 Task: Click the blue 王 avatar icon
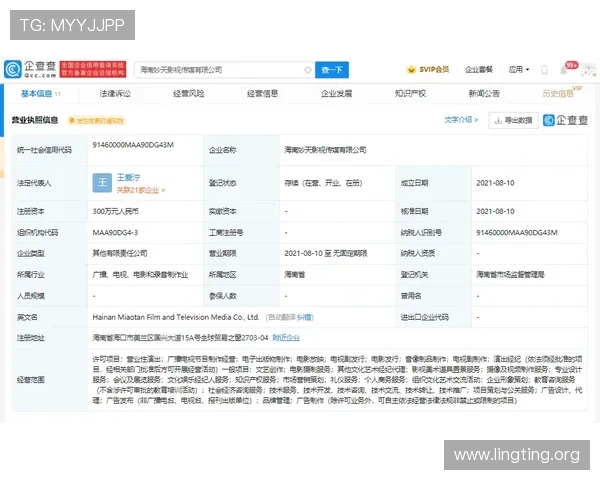102,183
